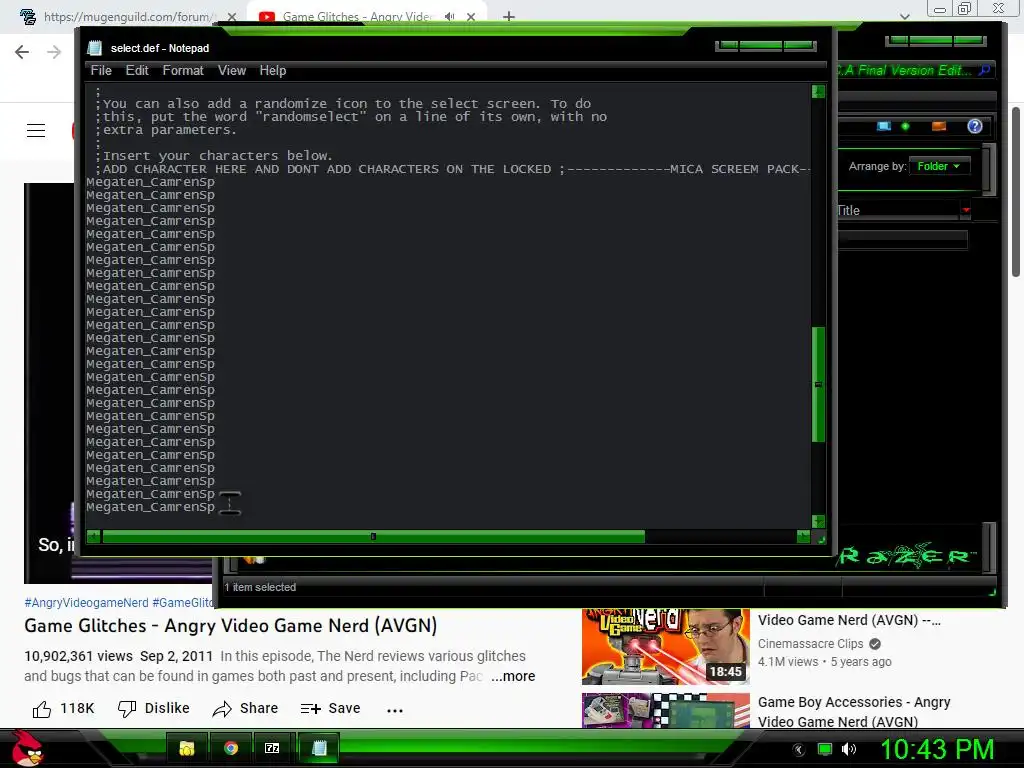Open the Title column red dropdown arrow

pos(966,210)
